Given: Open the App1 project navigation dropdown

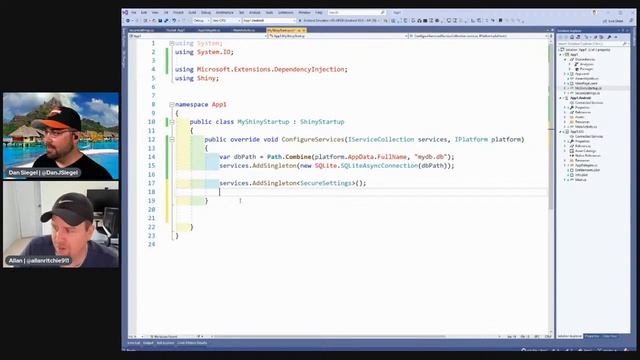Looking at the screenshot, I should click(x=198, y=36).
